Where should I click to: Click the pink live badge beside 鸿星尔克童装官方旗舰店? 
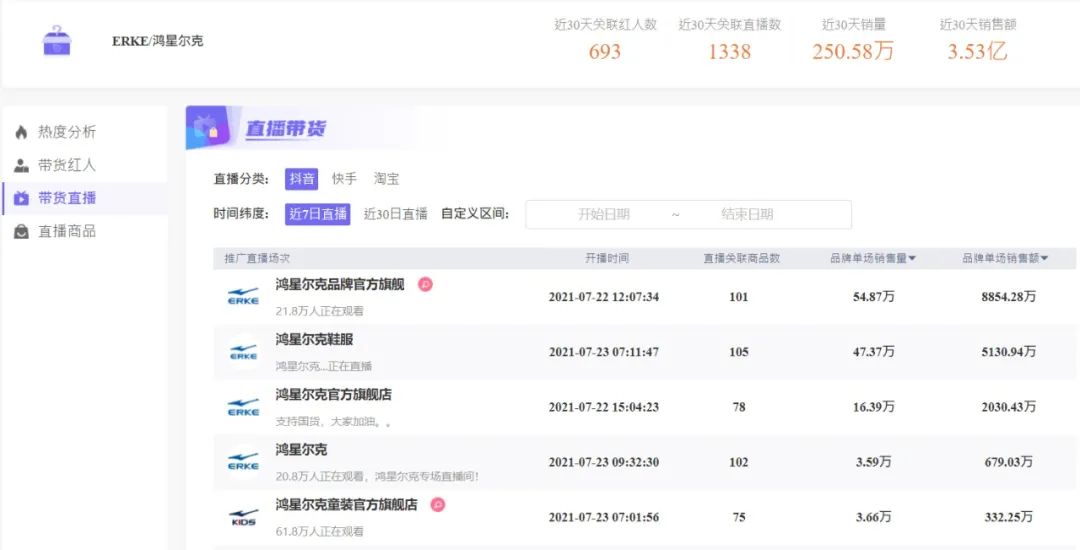pos(437,505)
